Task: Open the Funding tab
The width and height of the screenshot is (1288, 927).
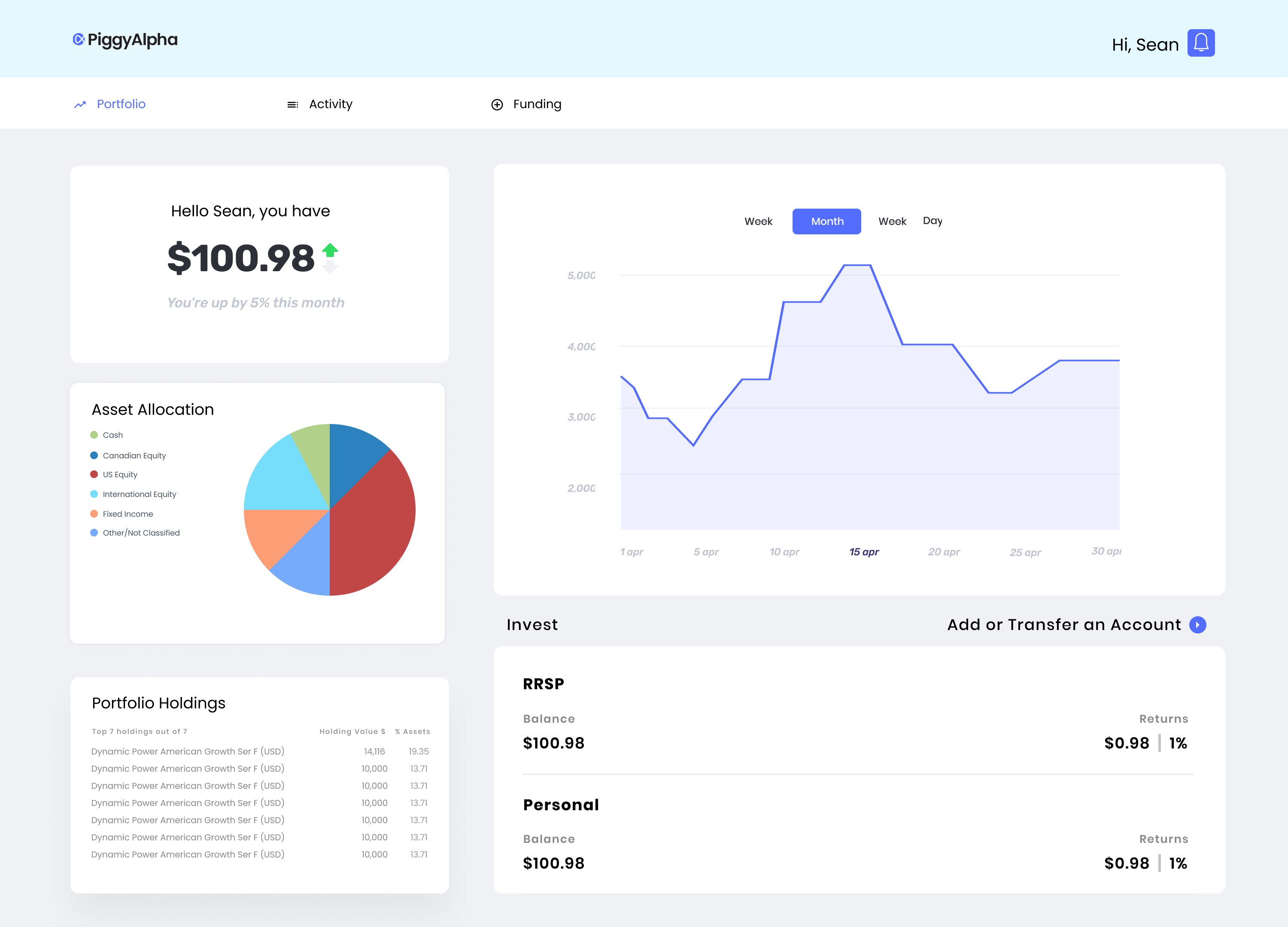Action: pos(537,104)
